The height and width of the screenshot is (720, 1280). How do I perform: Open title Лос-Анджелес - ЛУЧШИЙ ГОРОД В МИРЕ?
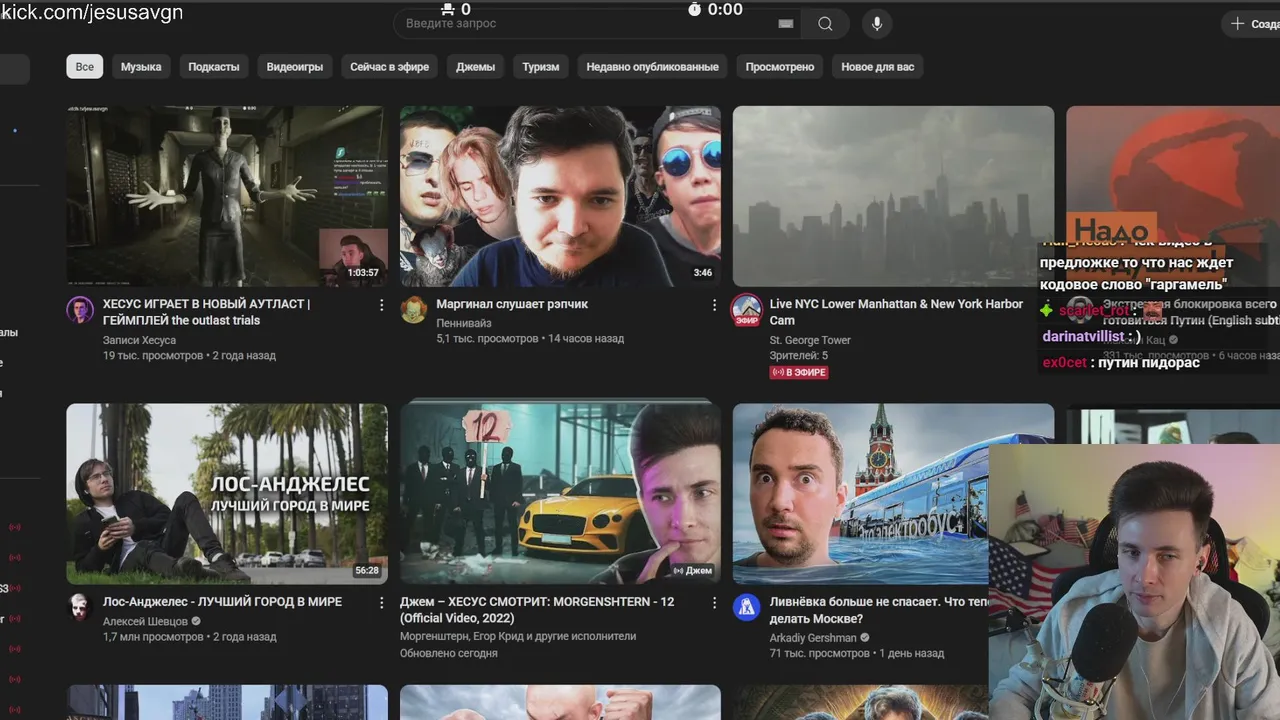pyautogui.click(x=222, y=602)
